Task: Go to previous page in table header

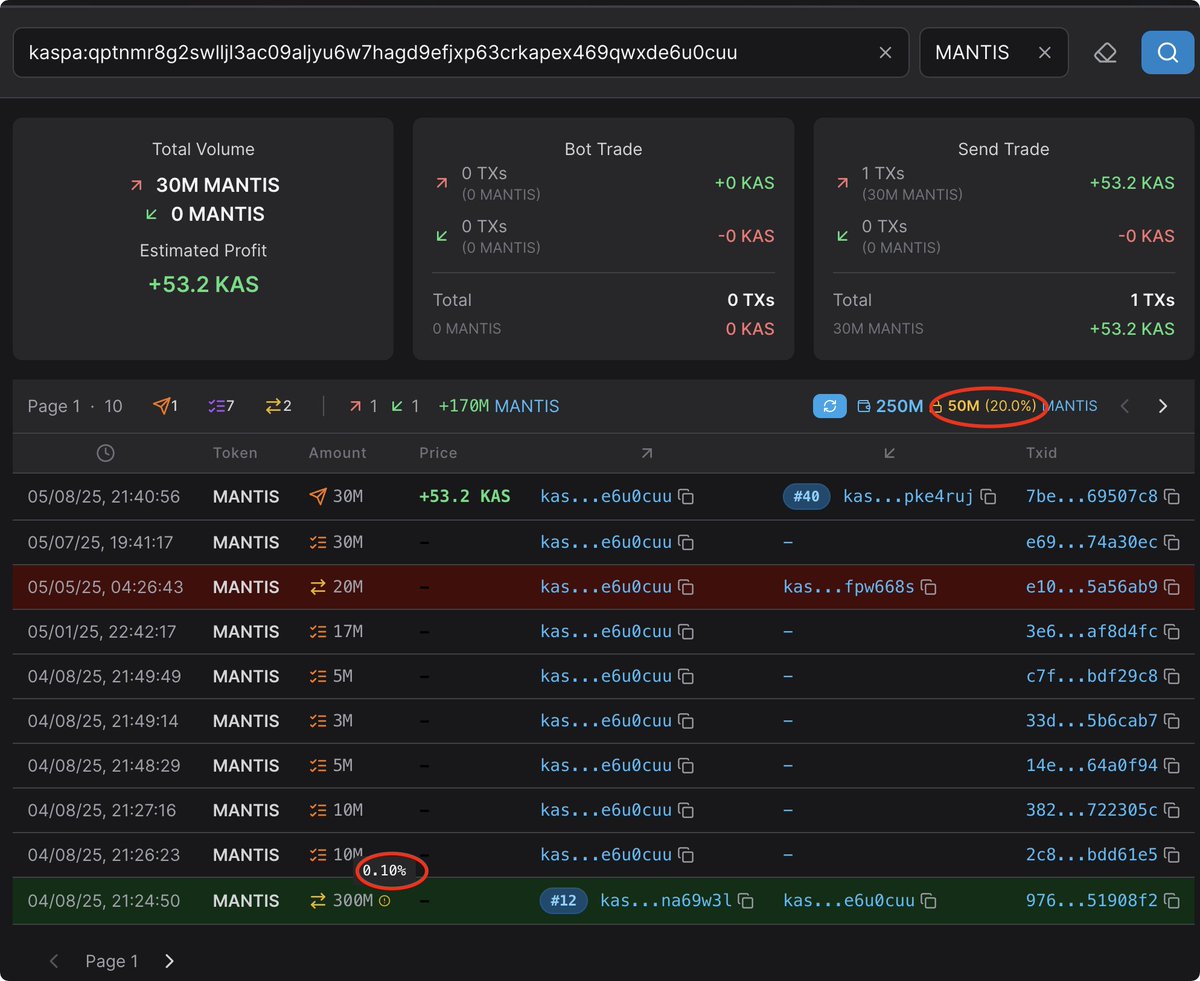Action: [x=1125, y=406]
